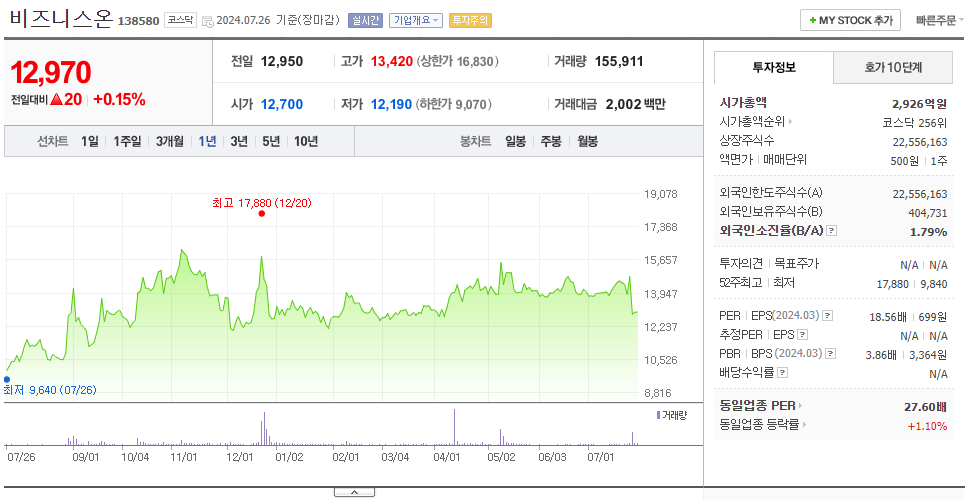The image size is (968, 500).
Task: Click the 저가 value 12,190
Action: coord(391,104)
